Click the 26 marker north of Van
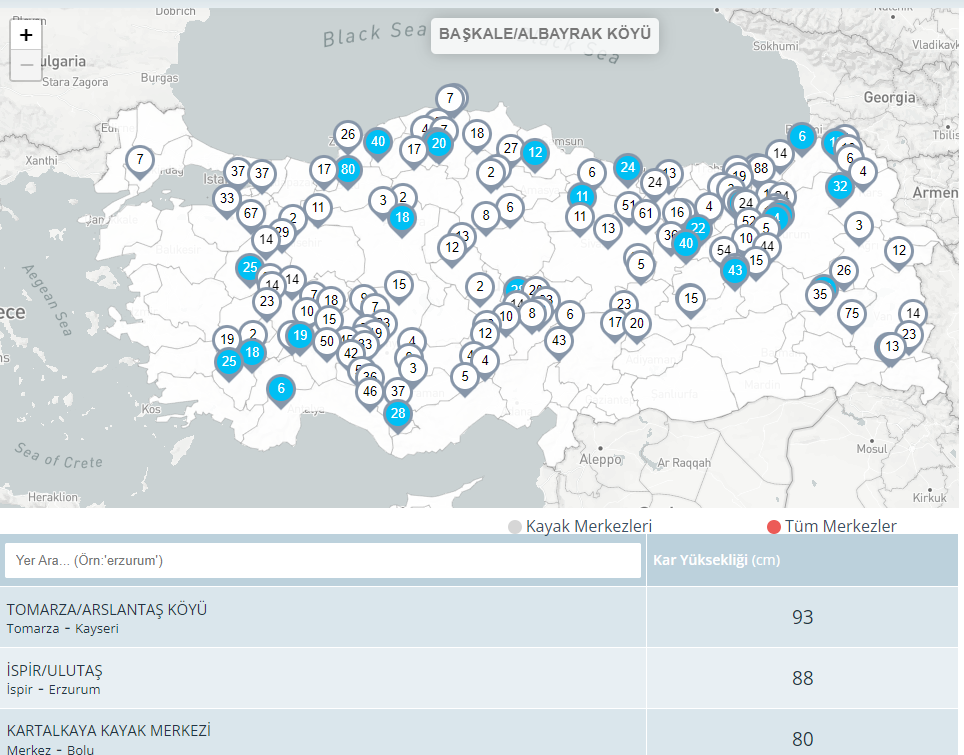964x755 pixels. click(x=844, y=271)
